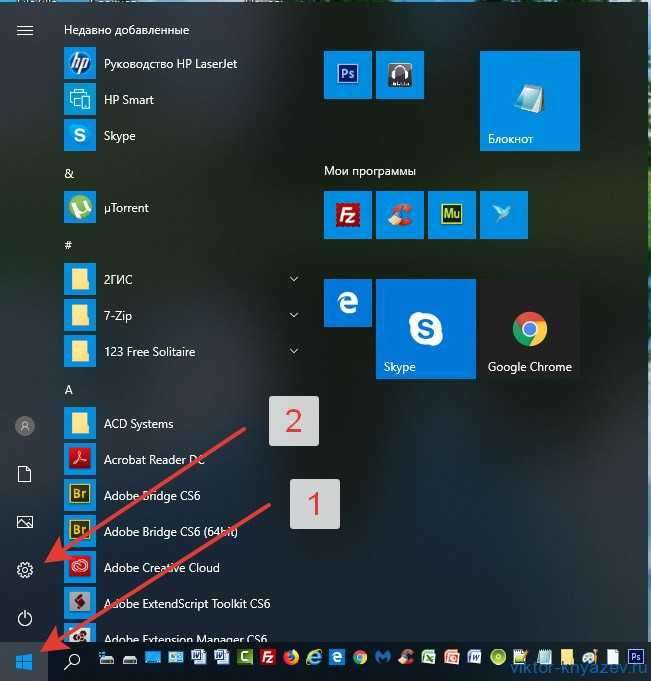The image size is (651, 681).
Task: Open Edge from the taskbar
Action: pyautogui.click(x=337, y=657)
